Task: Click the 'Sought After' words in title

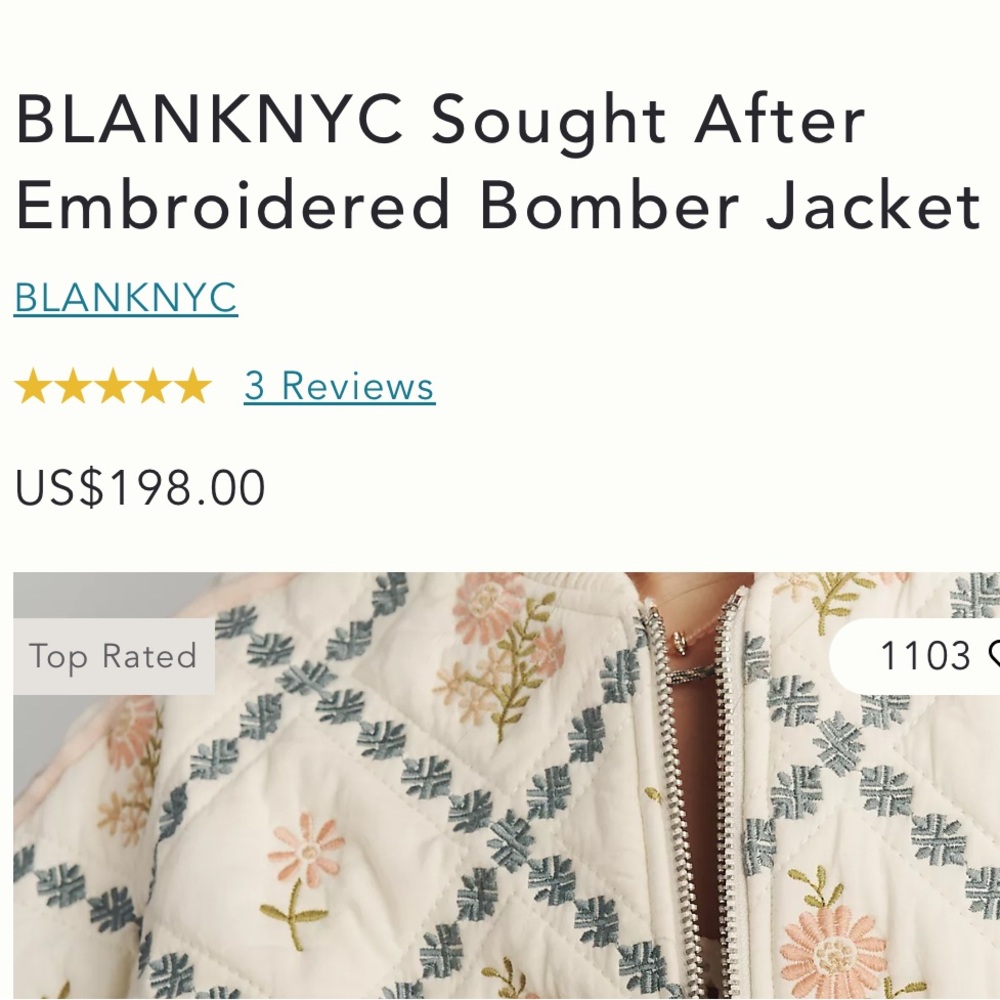Action: point(648,121)
